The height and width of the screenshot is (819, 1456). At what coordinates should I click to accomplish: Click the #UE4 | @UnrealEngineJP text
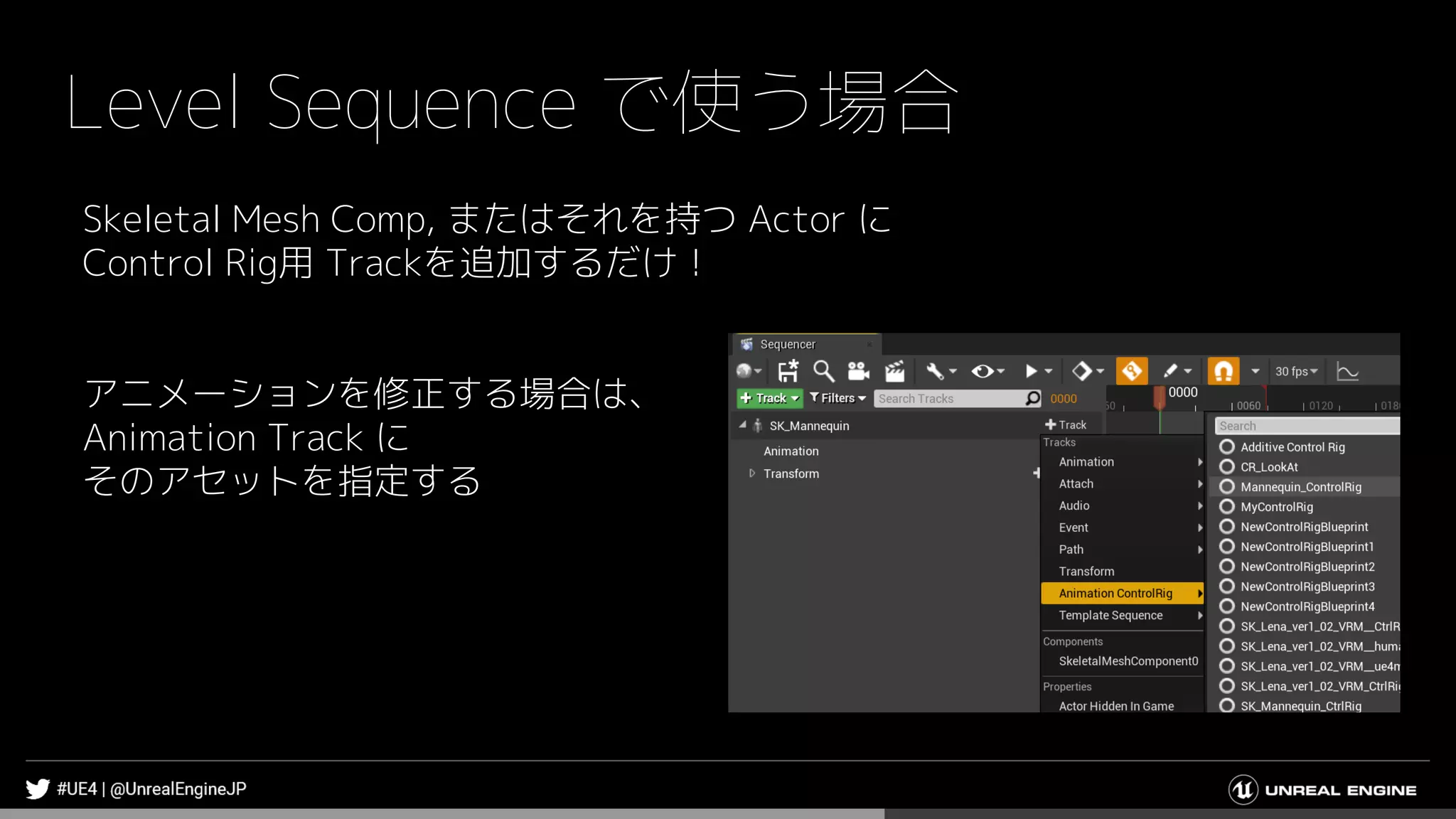click(151, 789)
